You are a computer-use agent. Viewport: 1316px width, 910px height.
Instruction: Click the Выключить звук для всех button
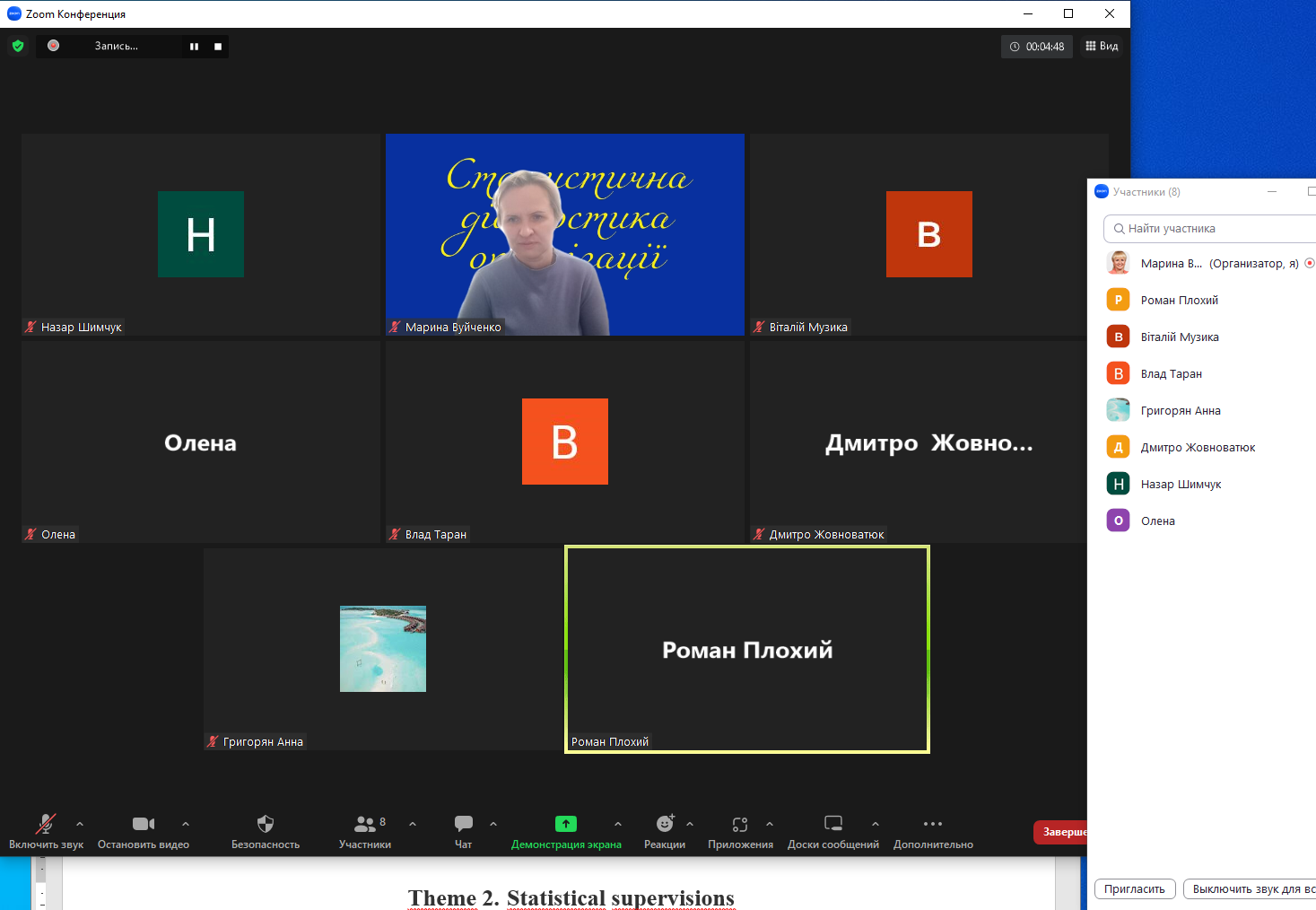[1250, 889]
